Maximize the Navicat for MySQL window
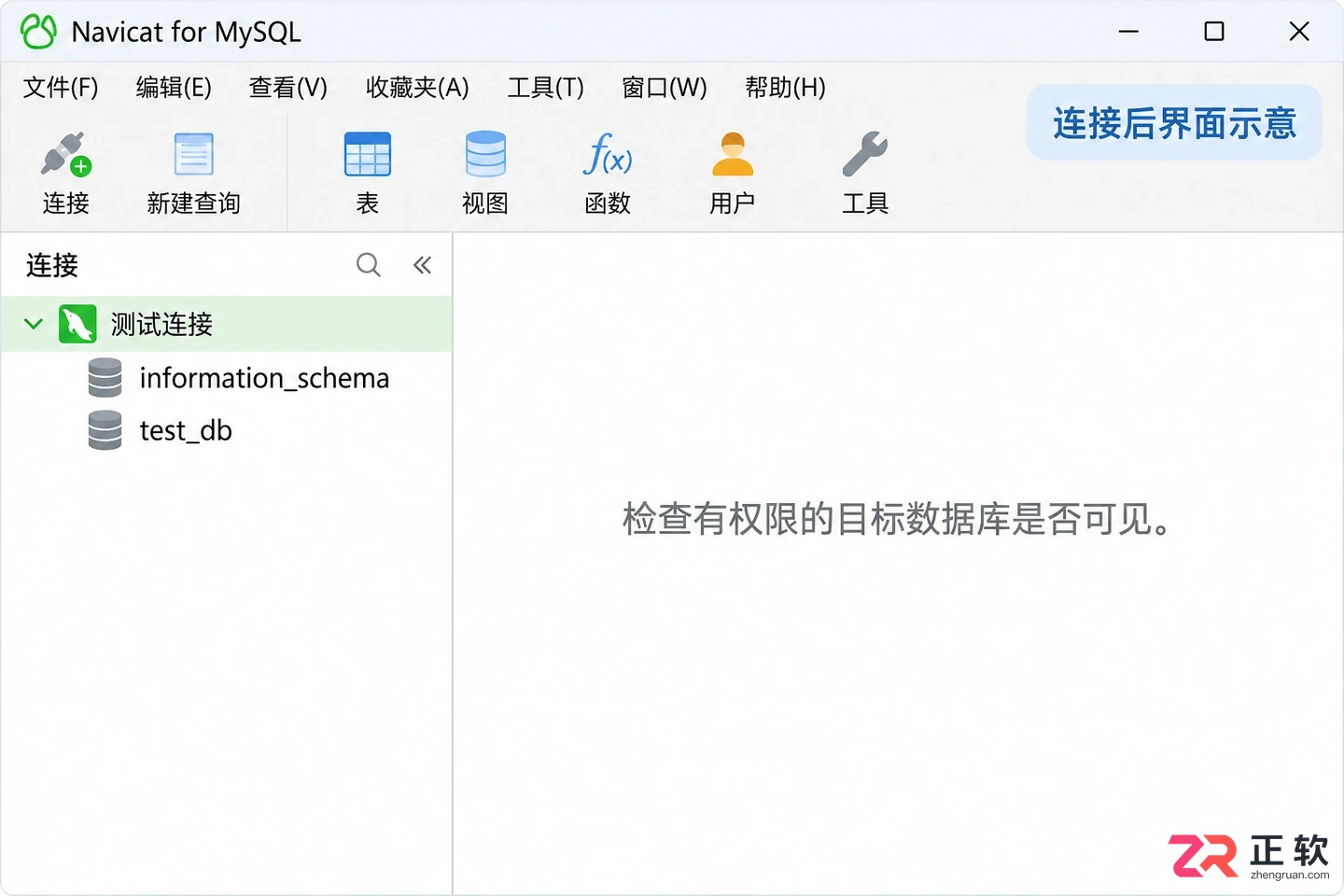The image size is (1344, 896). (1214, 32)
